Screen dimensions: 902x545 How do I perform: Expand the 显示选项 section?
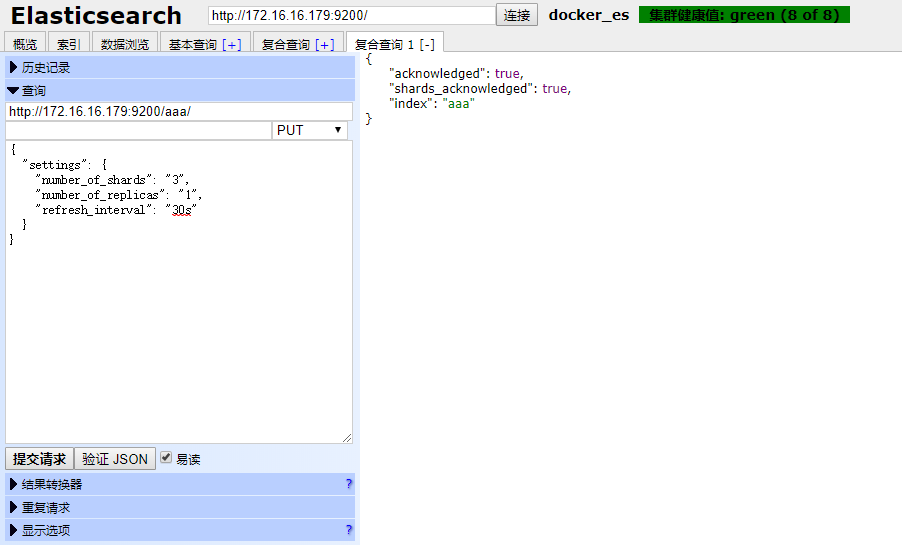pyautogui.click(x=46, y=530)
